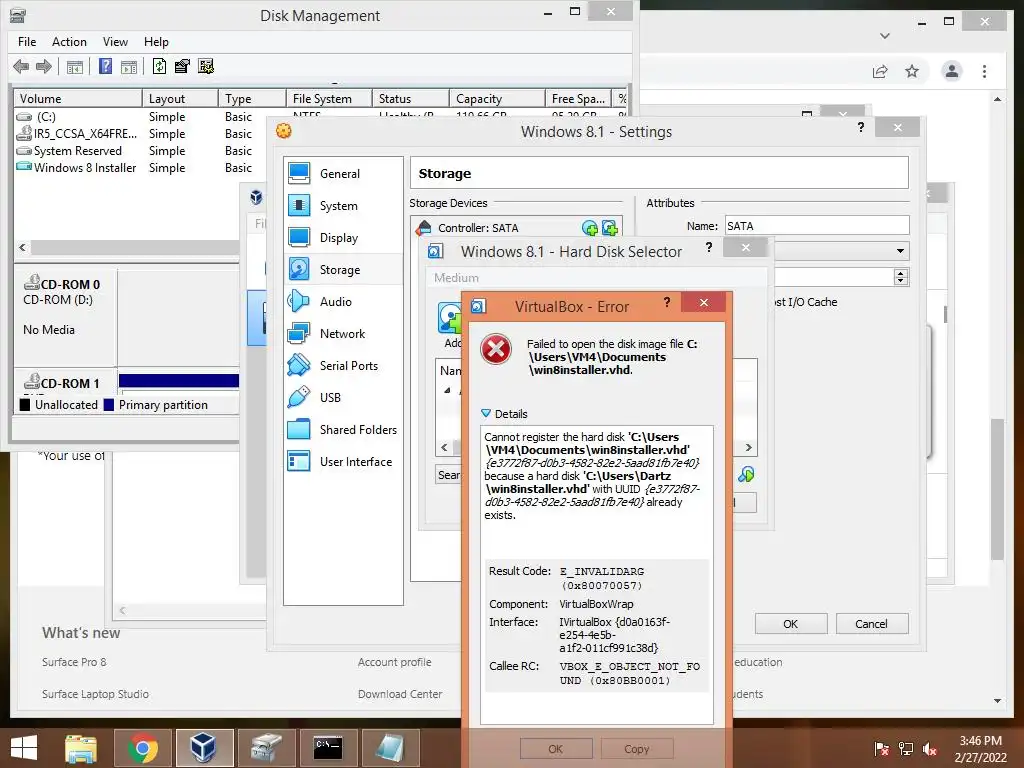Click Windows Start button
The image size is (1024, 768).
(24, 748)
